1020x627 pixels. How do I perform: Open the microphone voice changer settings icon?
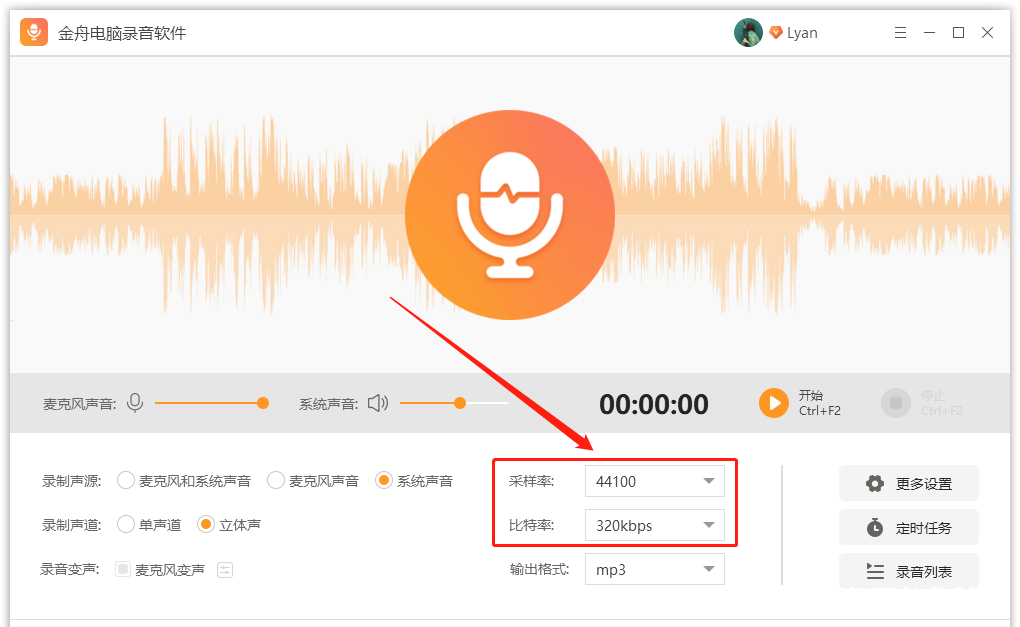[x=225, y=570]
